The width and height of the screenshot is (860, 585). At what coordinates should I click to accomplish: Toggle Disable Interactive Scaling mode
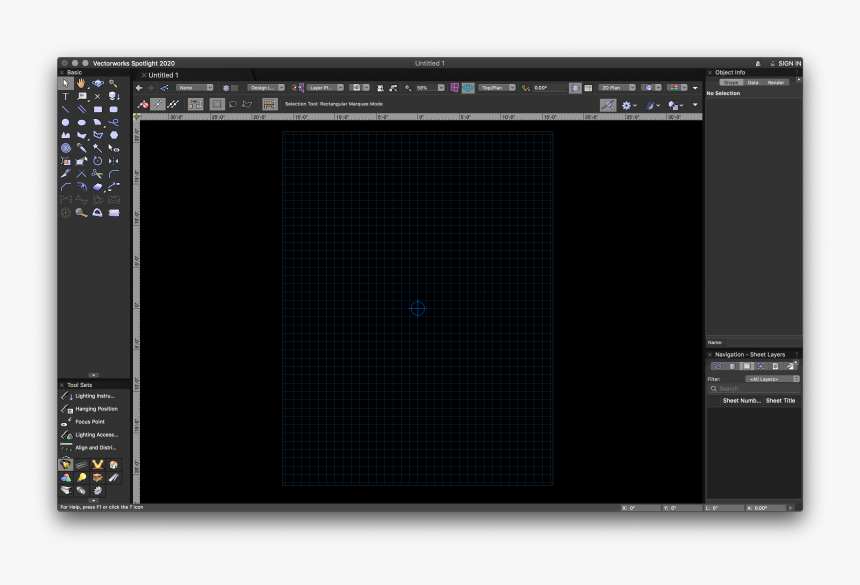(x=143, y=104)
